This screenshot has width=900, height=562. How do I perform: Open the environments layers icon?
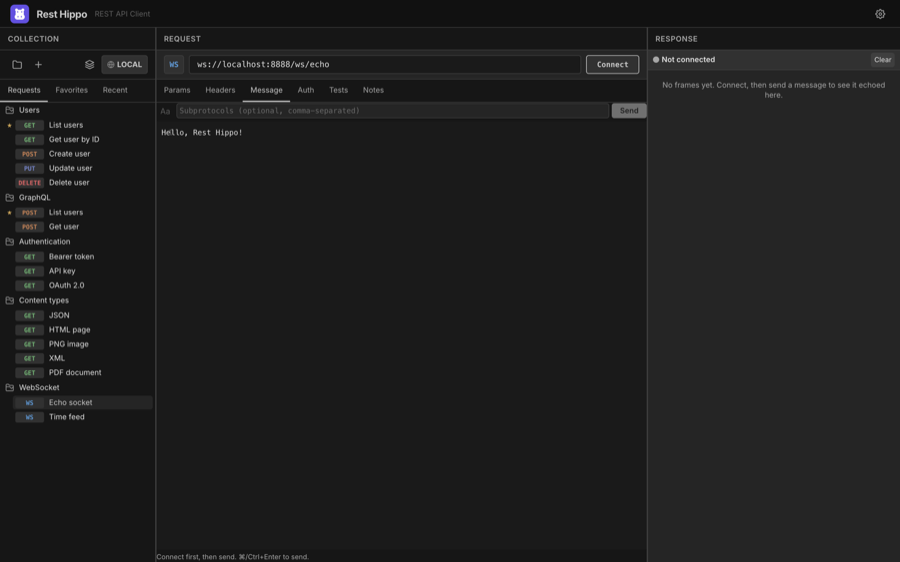pos(90,65)
